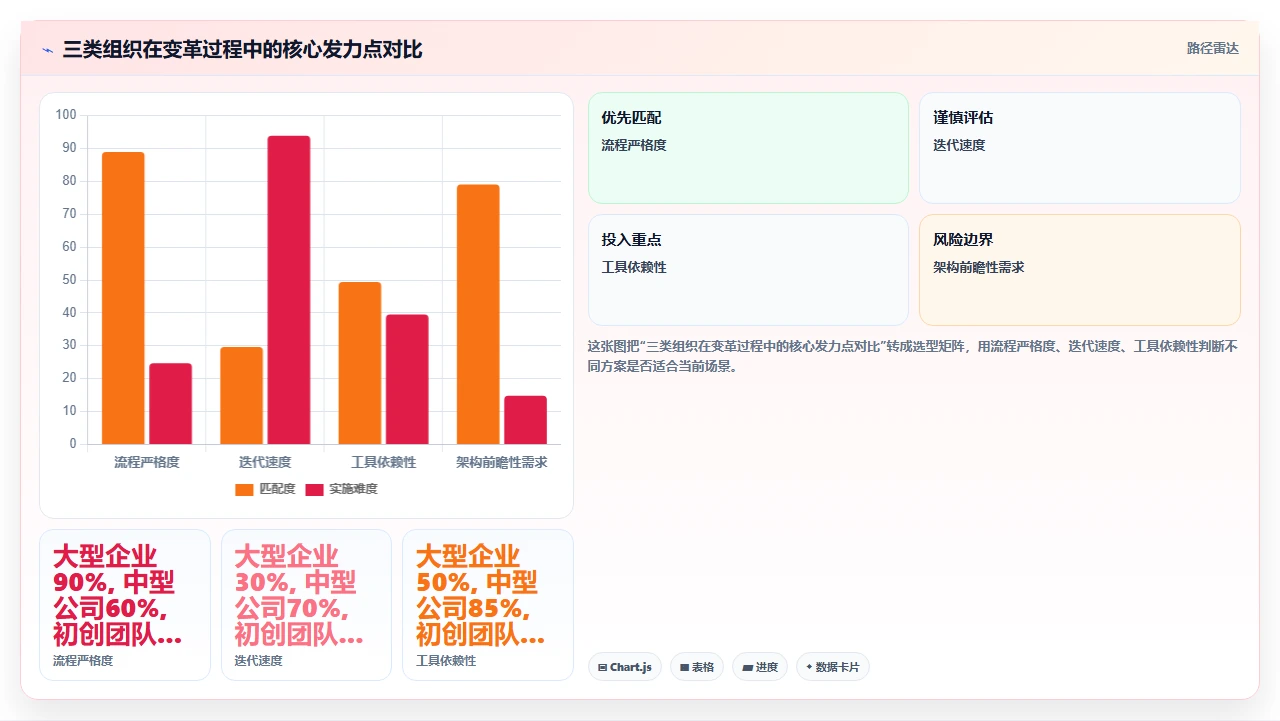Click orange 匹配度 bar for 流程严格度
The height and width of the screenshot is (721, 1280).
coord(123,298)
